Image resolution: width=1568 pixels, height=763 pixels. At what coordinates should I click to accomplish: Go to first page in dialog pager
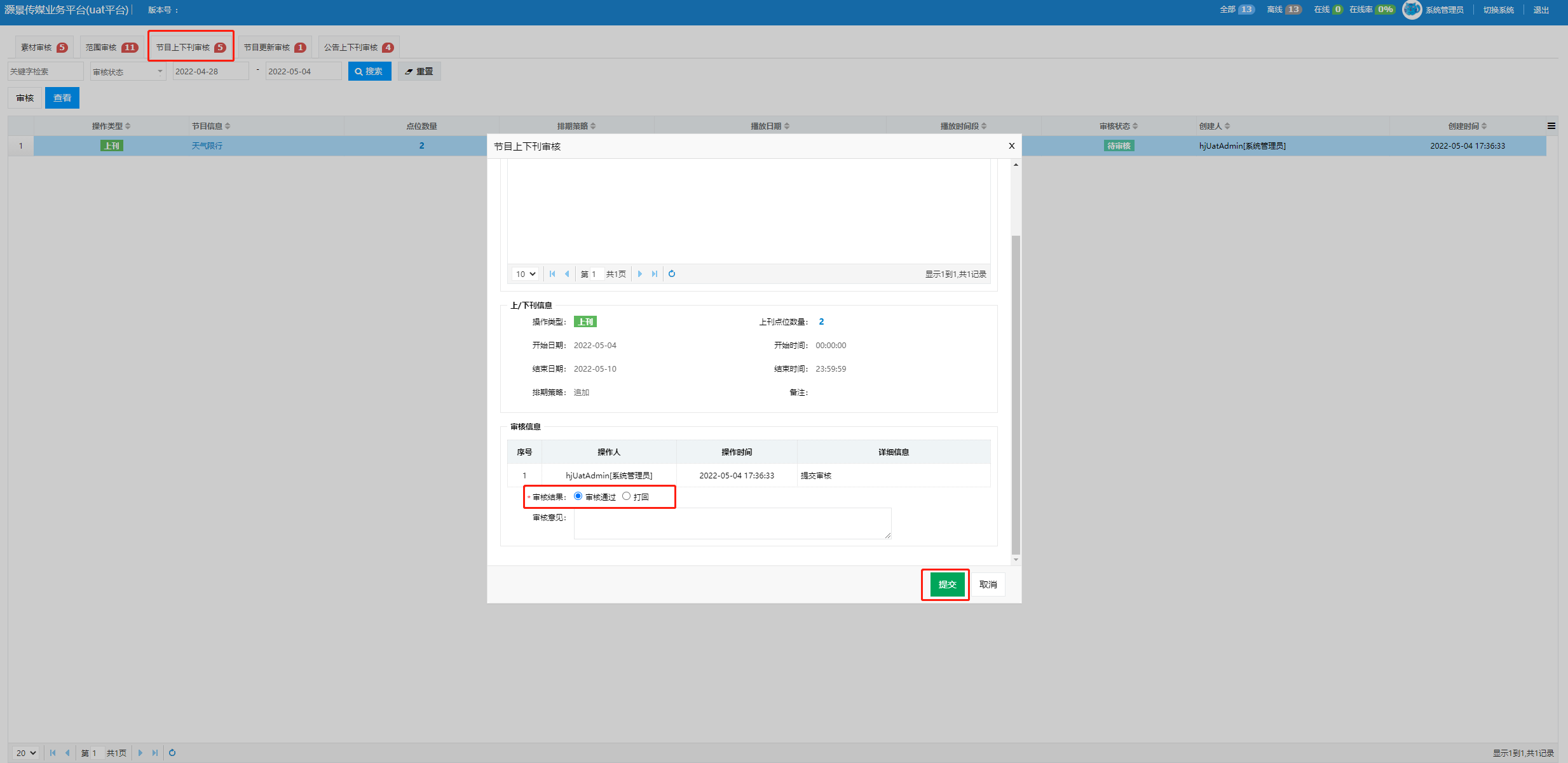click(x=552, y=274)
